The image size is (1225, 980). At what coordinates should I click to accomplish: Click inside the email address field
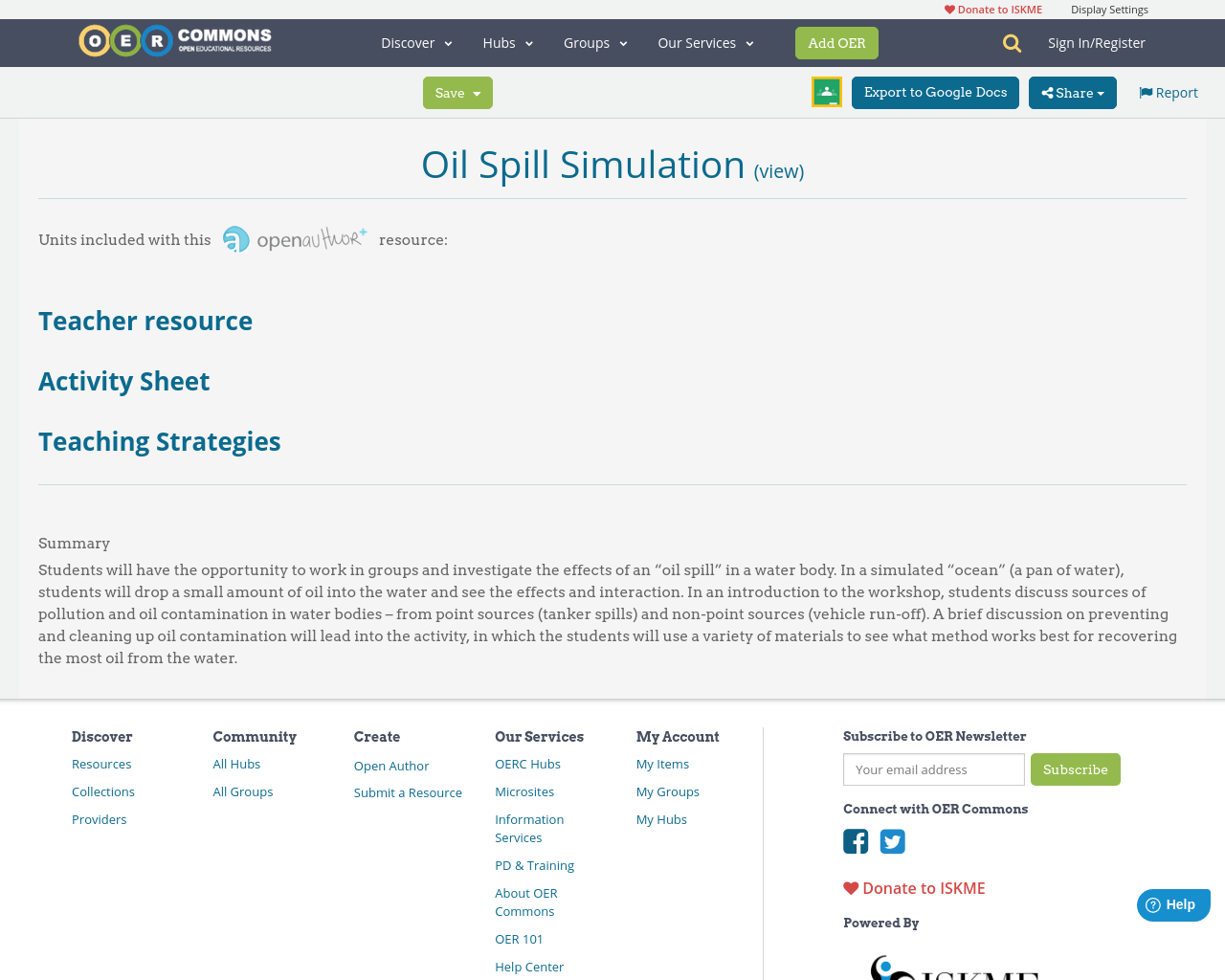point(932,768)
